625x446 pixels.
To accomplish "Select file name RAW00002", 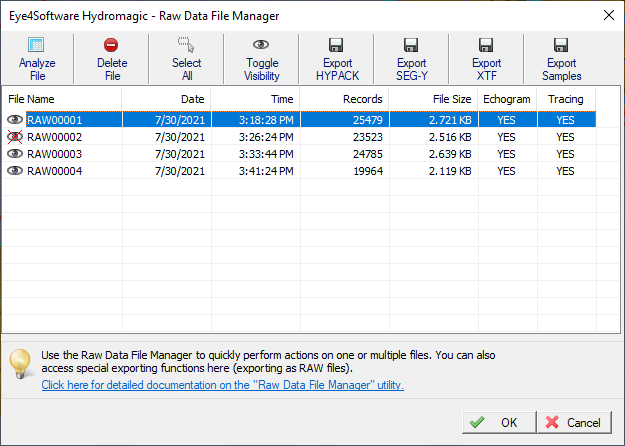I will click(55, 137).
